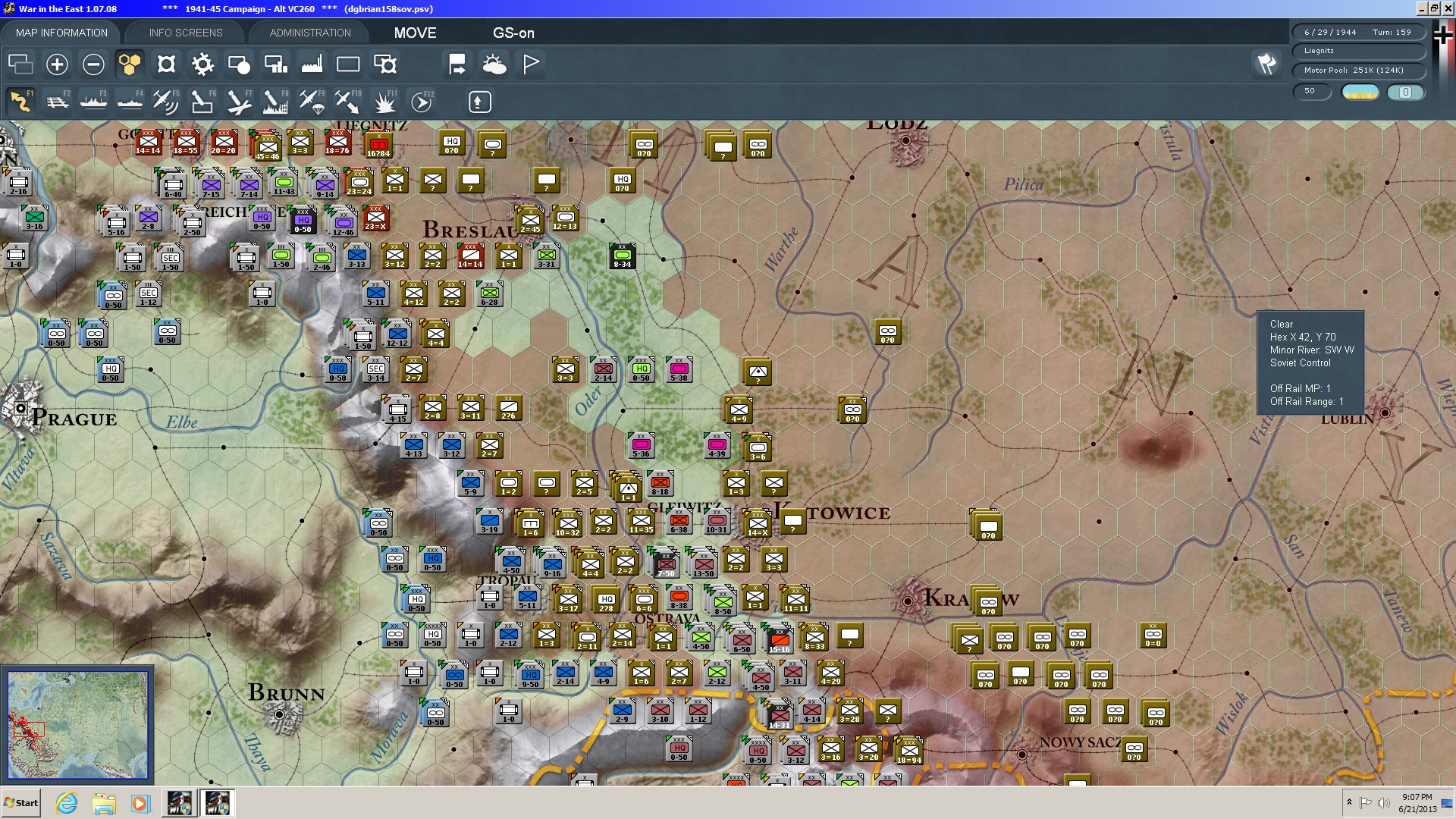The width and height of the screenshot is (1456, 819).
Task: Select the Brunn city hex
Action: (x=279, y=714)
